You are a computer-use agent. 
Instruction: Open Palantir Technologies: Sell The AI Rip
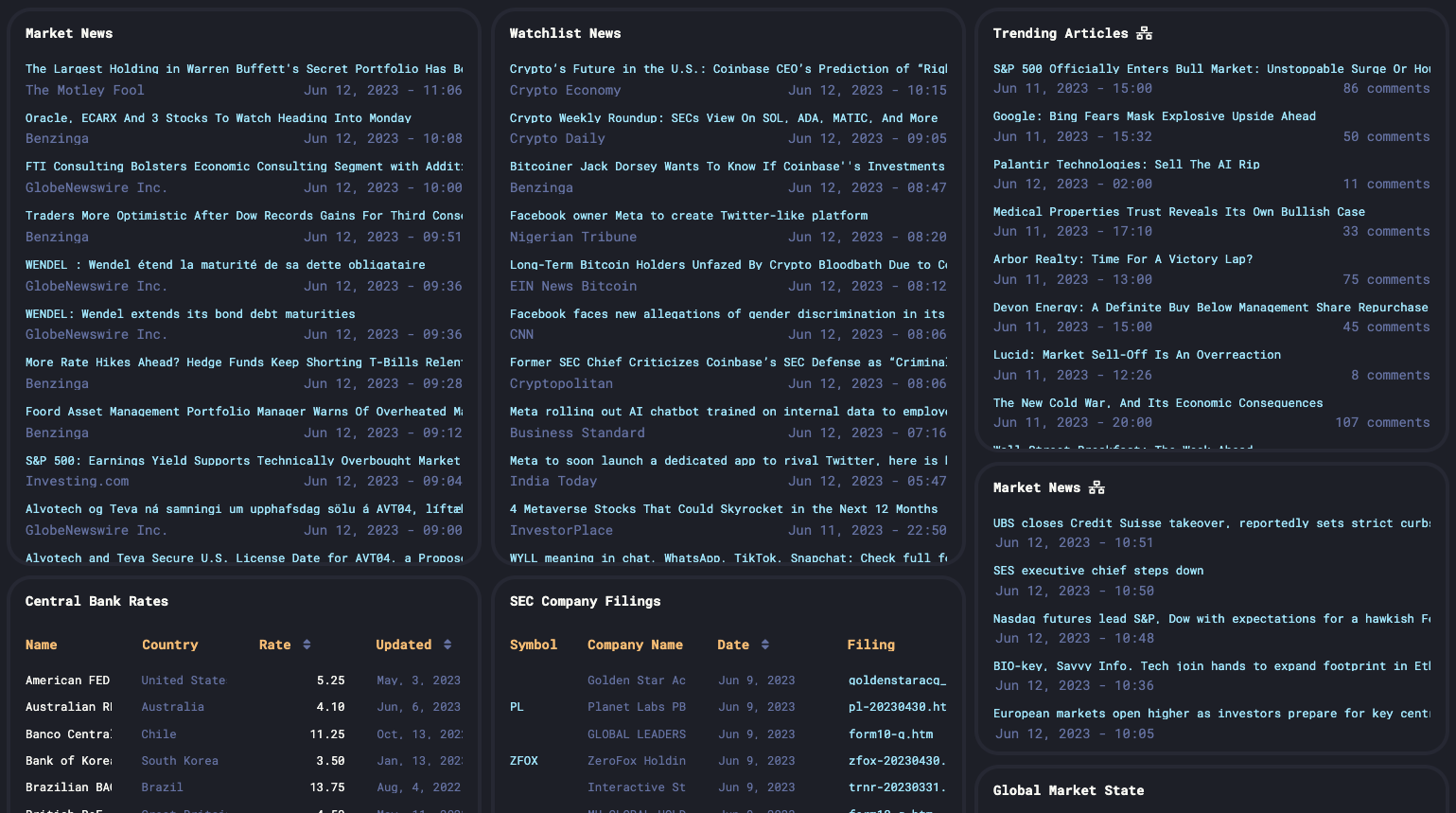[1127, 165]
